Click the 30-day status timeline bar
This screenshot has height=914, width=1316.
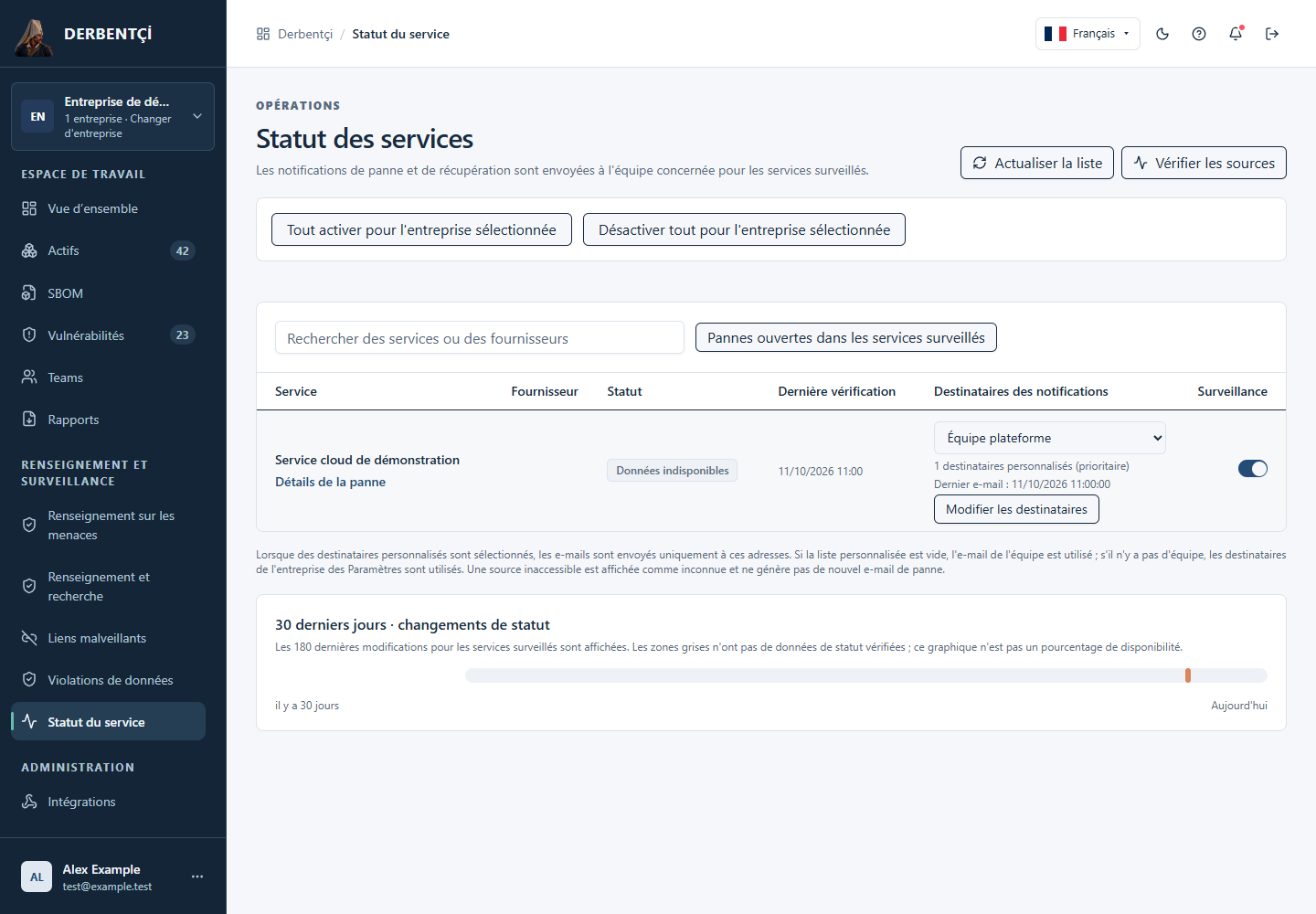866,675
